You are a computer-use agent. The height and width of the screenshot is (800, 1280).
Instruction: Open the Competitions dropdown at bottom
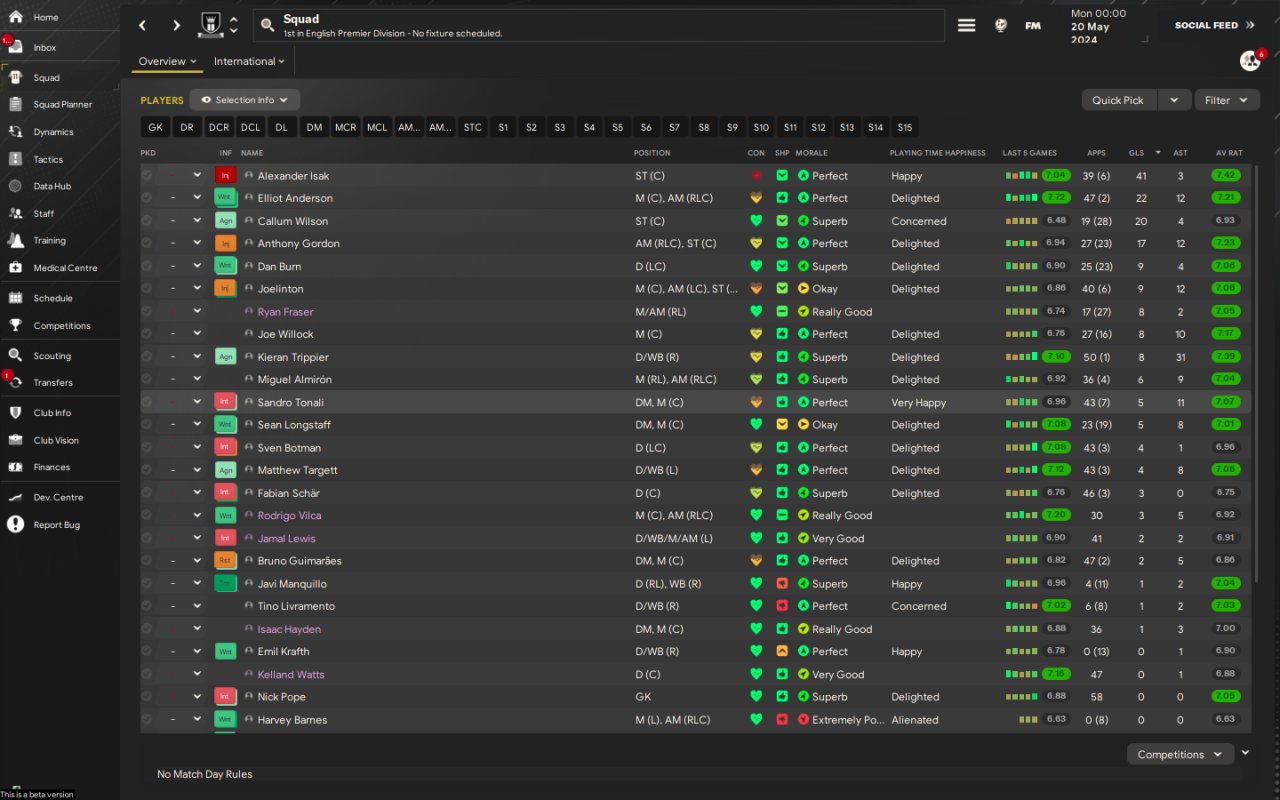pyautogui.click(x=1180, y=754)
